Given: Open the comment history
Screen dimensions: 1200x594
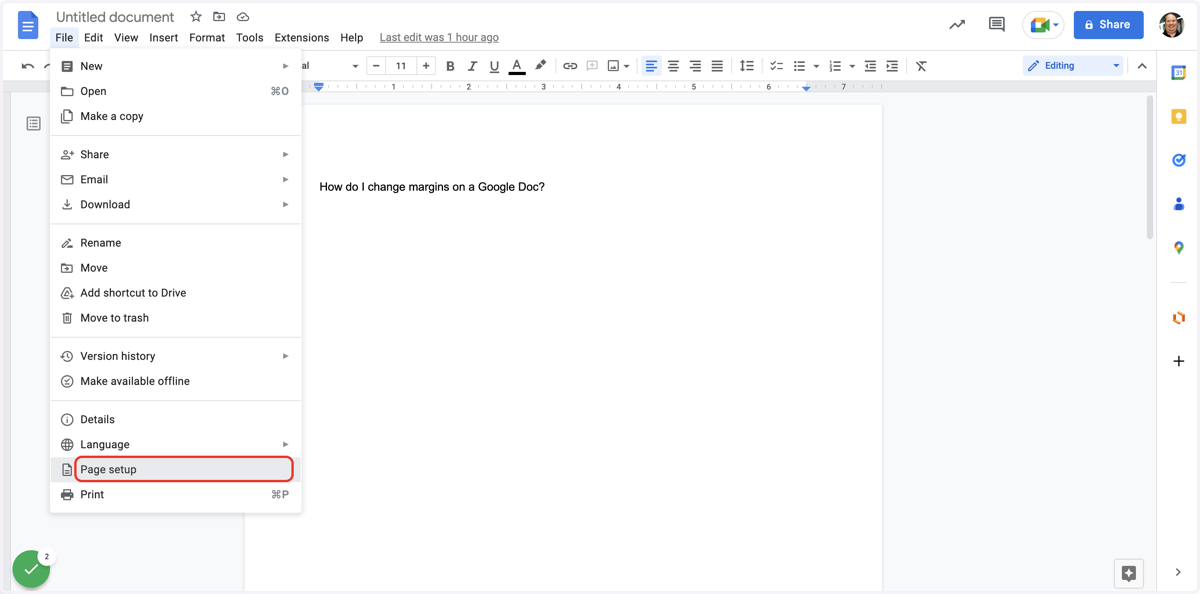Looking at the screenshot, I should coord(997,25).
